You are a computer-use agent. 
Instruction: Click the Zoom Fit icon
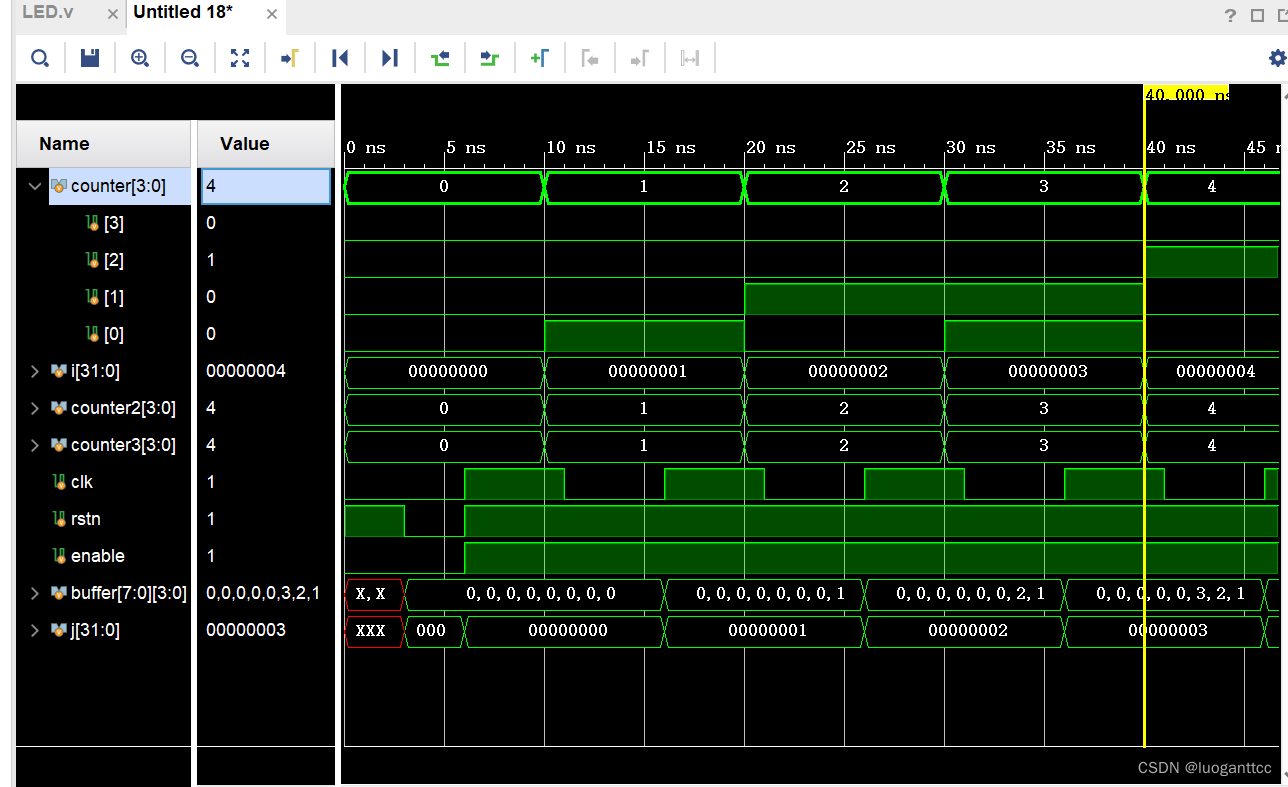[240, 58]
